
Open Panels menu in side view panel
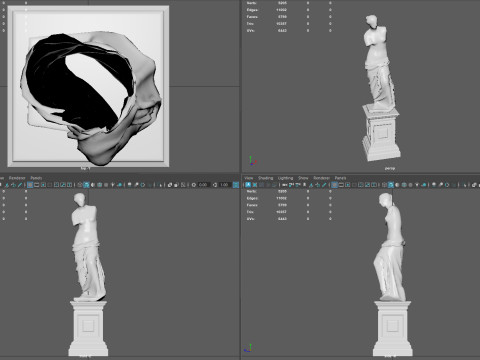pos(340,178)
